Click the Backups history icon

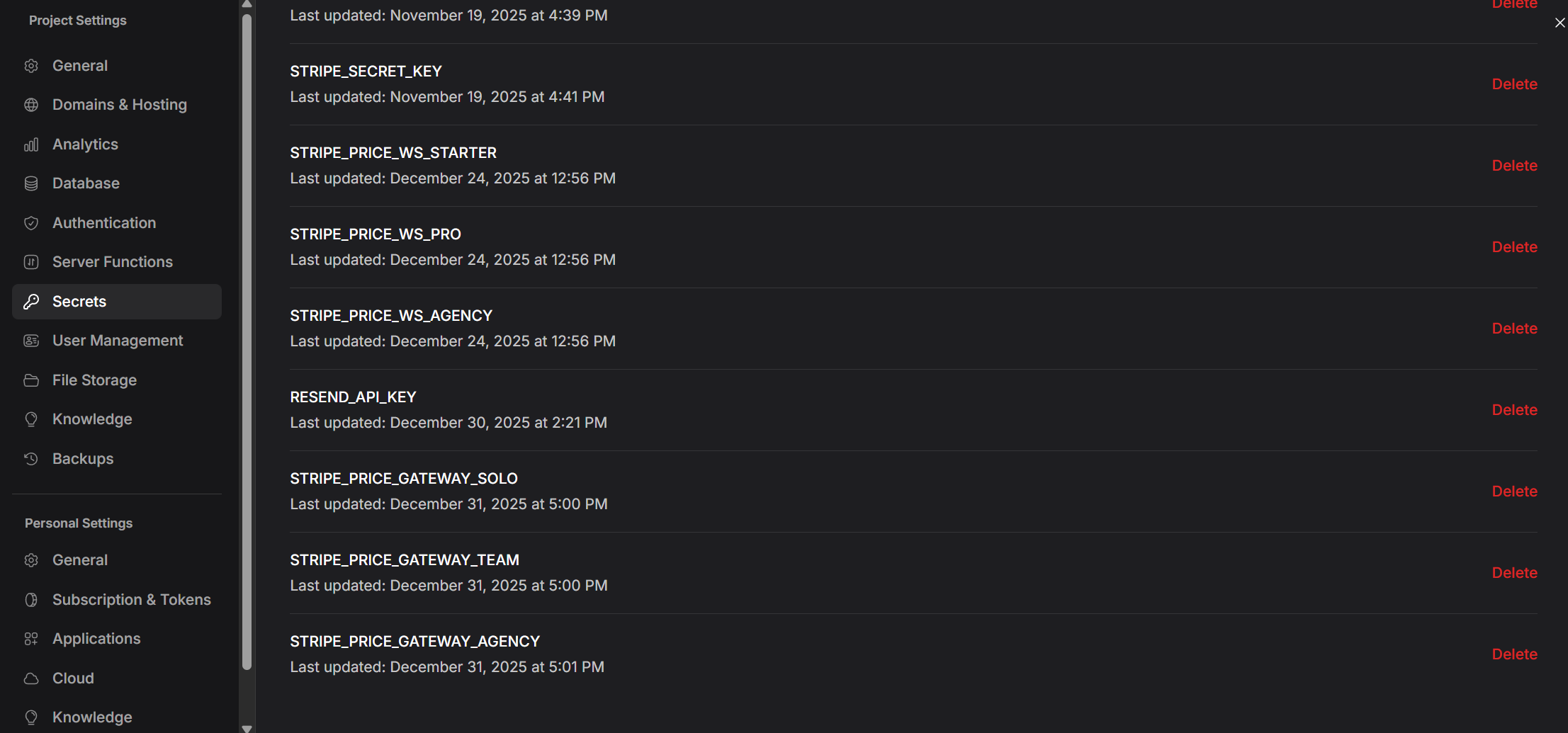[x=31, y=459]
